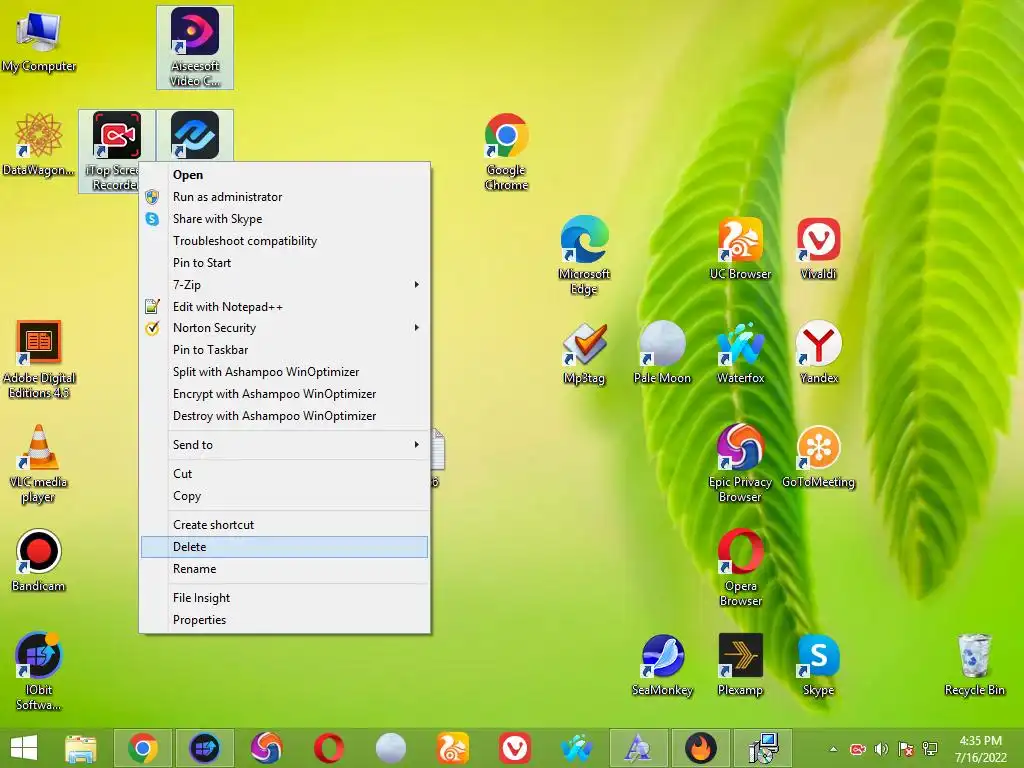The height and width of the screenshot is (768, 1024).
Task: Choose Split with Ashampoo WinOptimizer
Action: pos(285,372)
